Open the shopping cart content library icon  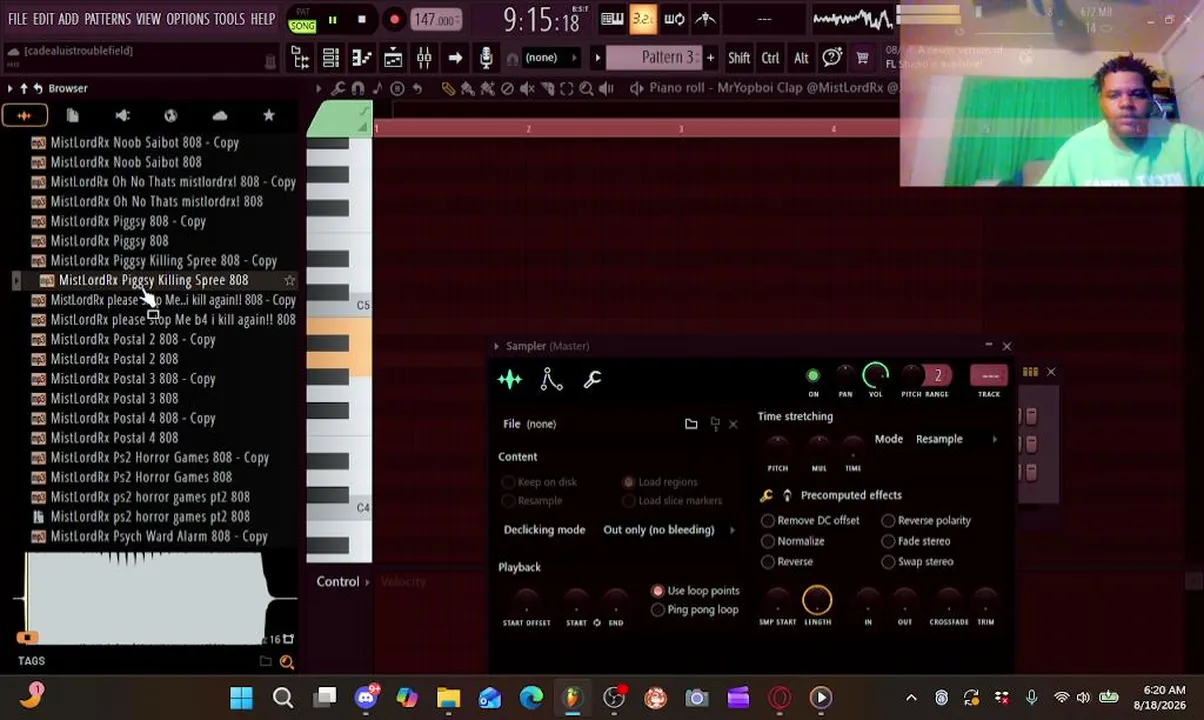[x=862, y=58]
